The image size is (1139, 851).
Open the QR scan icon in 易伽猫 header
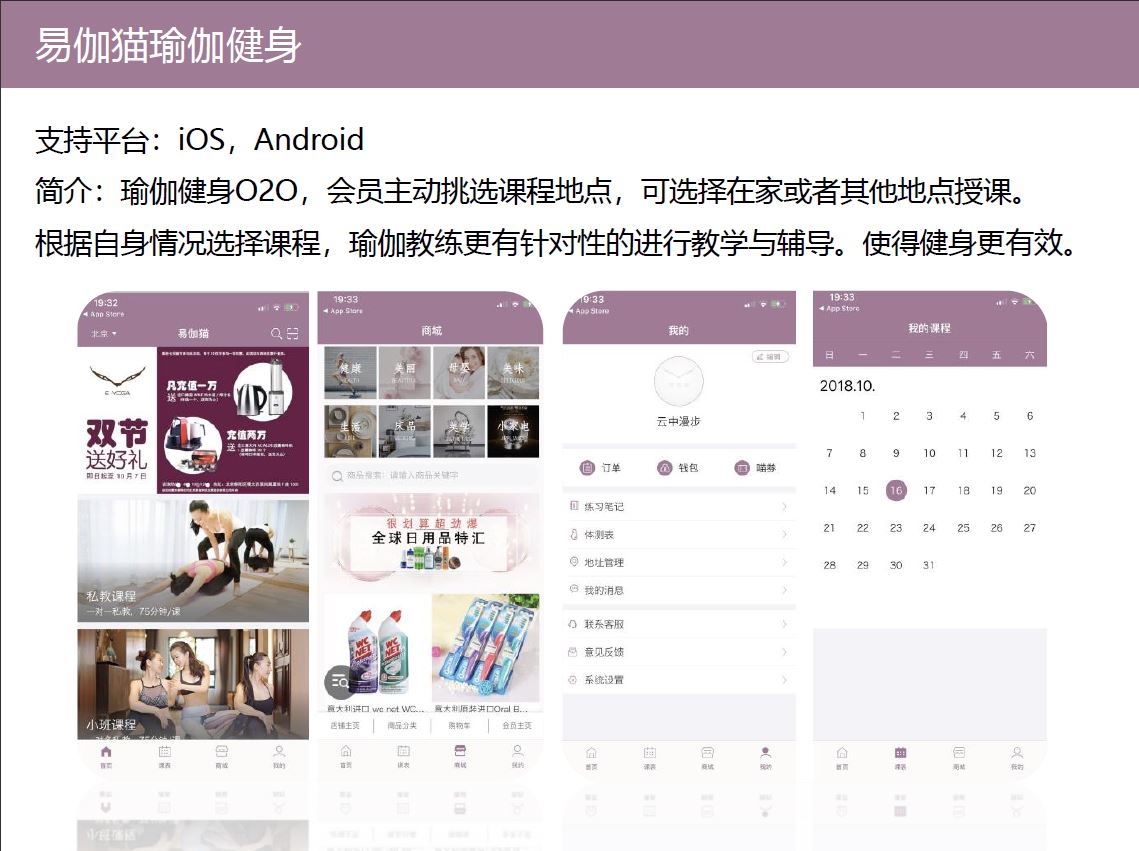click(x=293, y=333)
